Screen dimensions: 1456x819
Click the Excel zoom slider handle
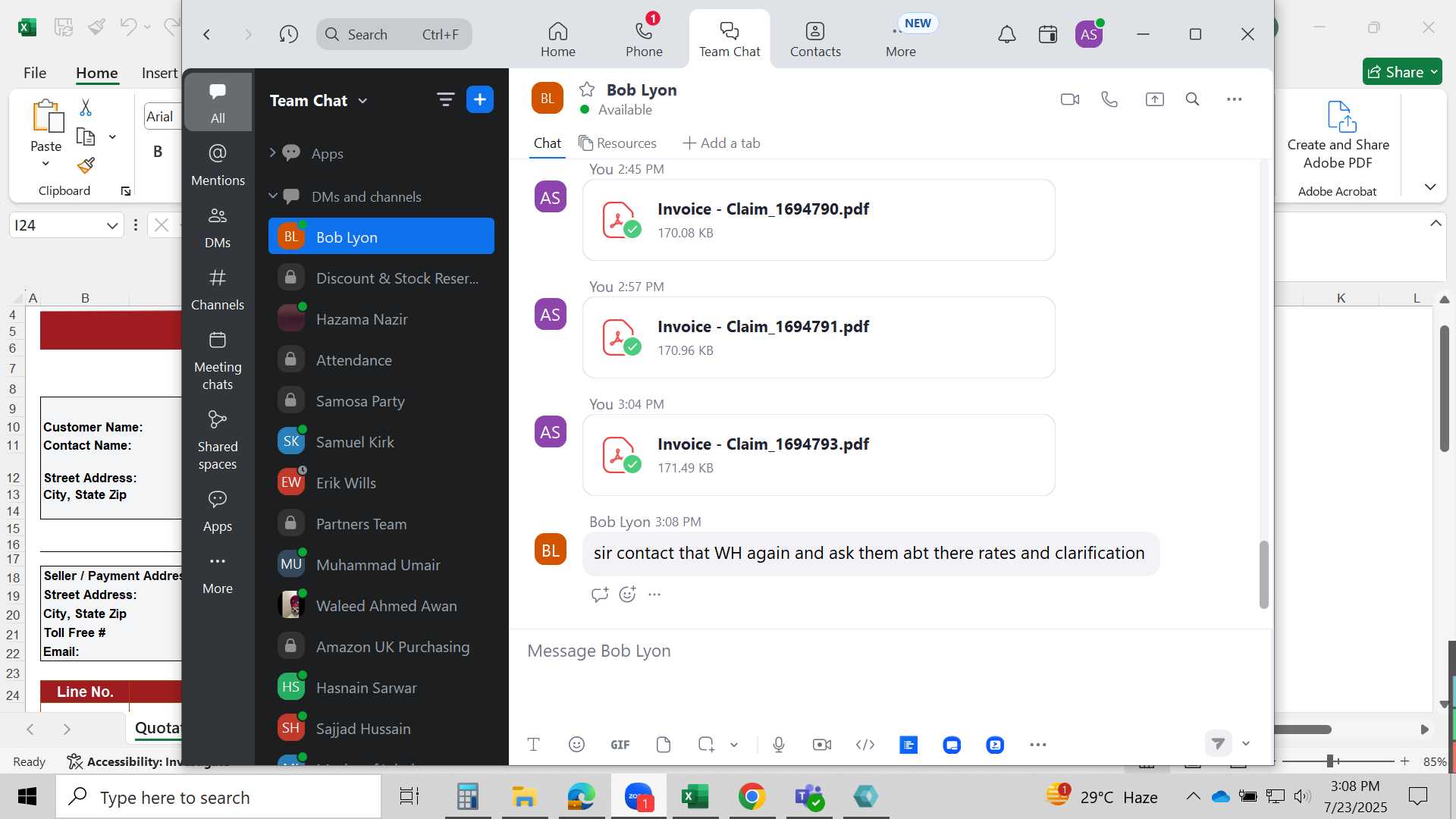(x=1330, y=761)
